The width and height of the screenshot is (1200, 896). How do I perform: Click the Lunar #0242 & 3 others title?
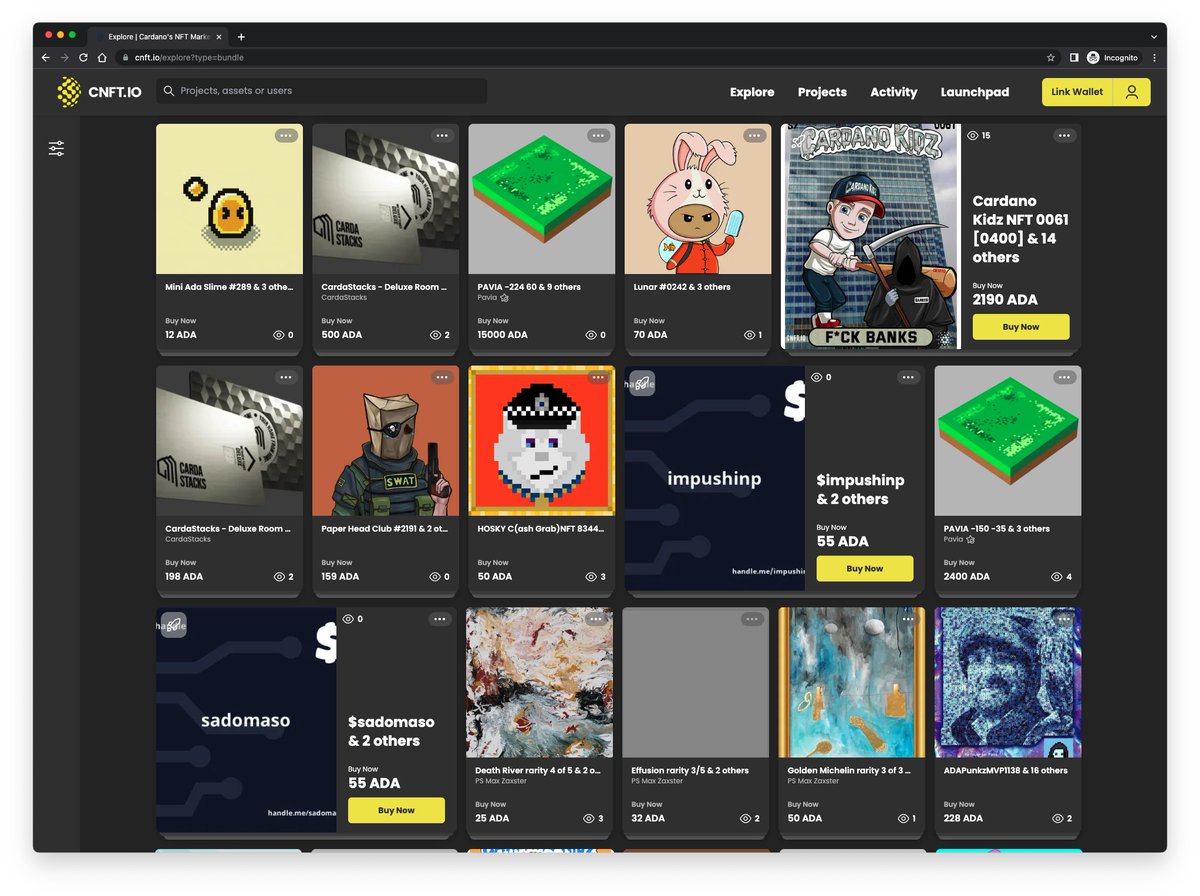click(682, 287)
